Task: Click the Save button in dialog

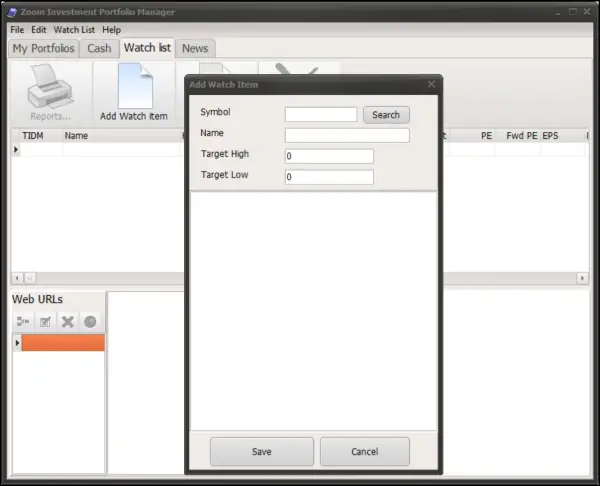Action: pos(262,452)
